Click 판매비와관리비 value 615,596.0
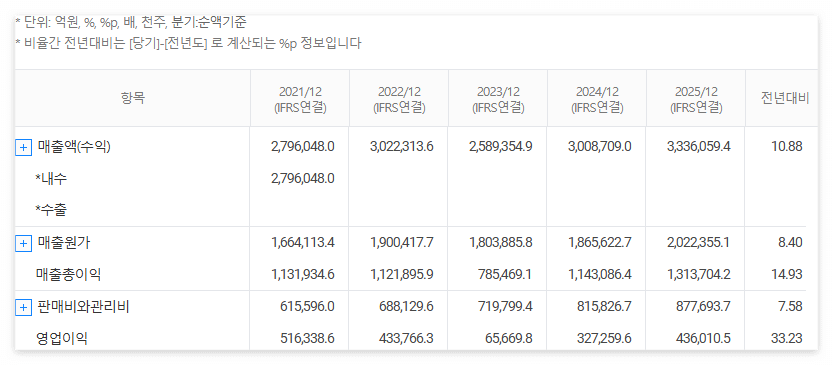 click(x=307, y=307)
